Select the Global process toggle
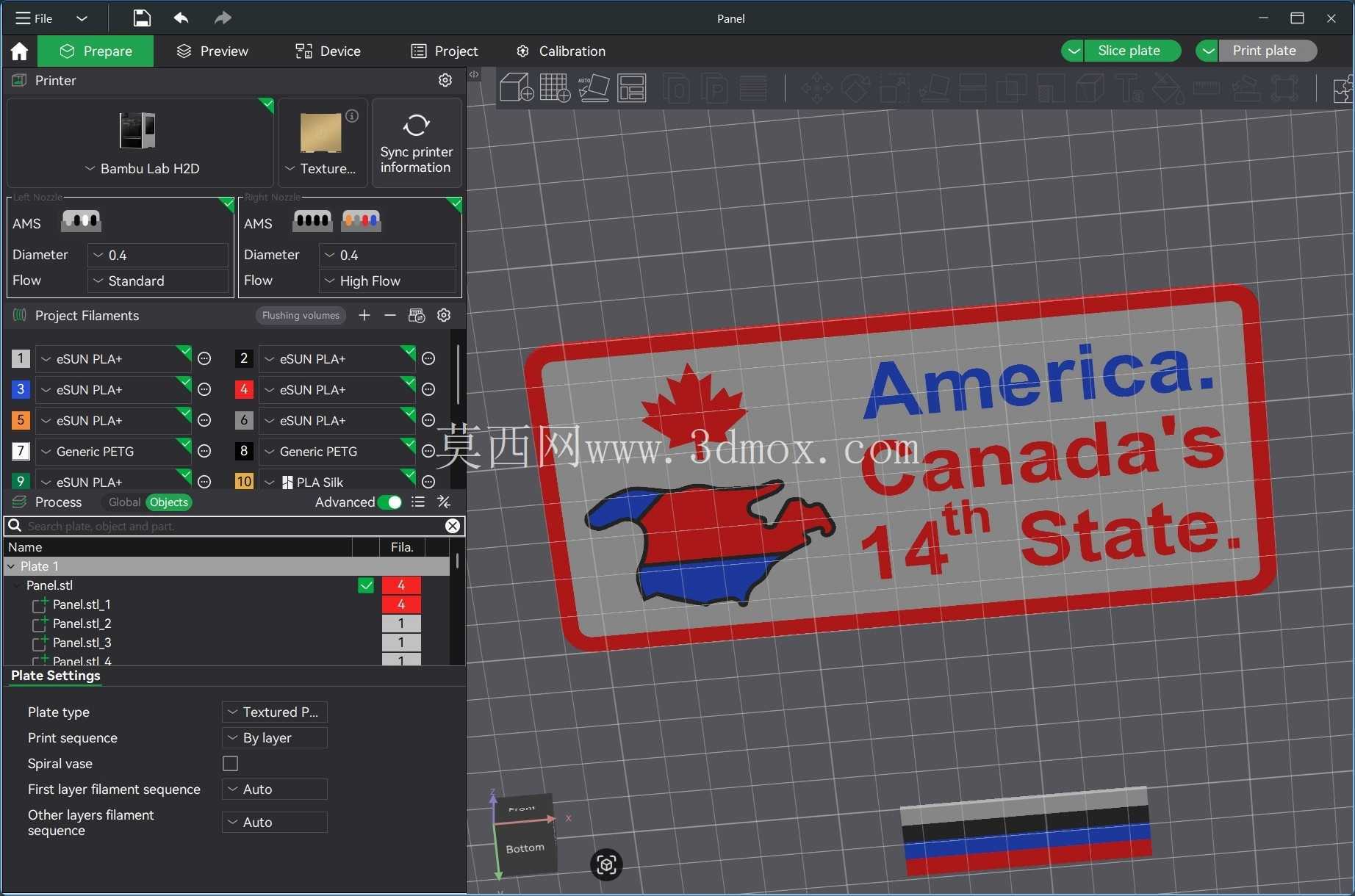Viewport: 1355px width, 896px height. tap(124, 502)
